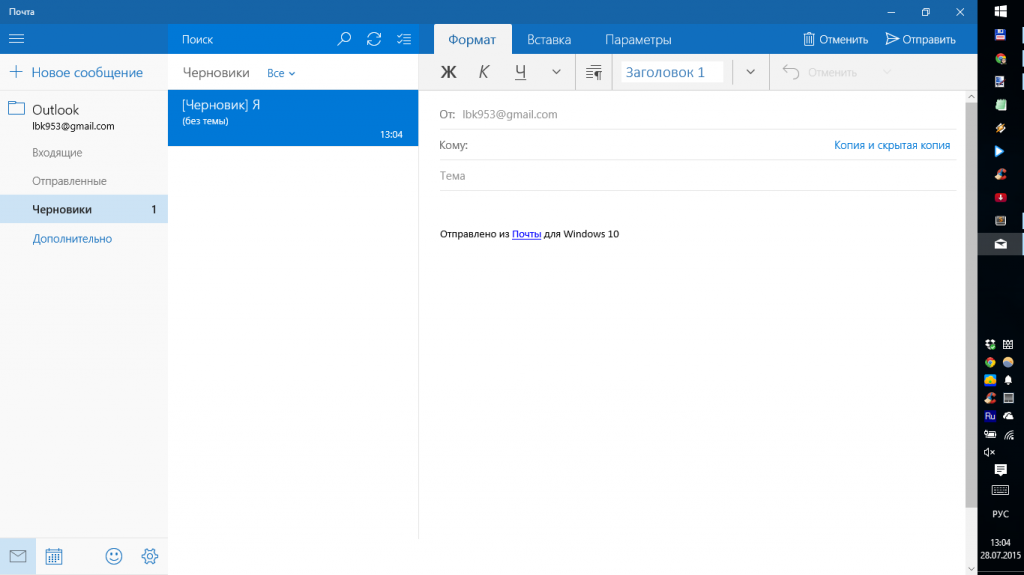Image resolution: width=1024 pixels, height=575 pixels.
Task: Switch to the Вставка tab
Action: (549, 40)
